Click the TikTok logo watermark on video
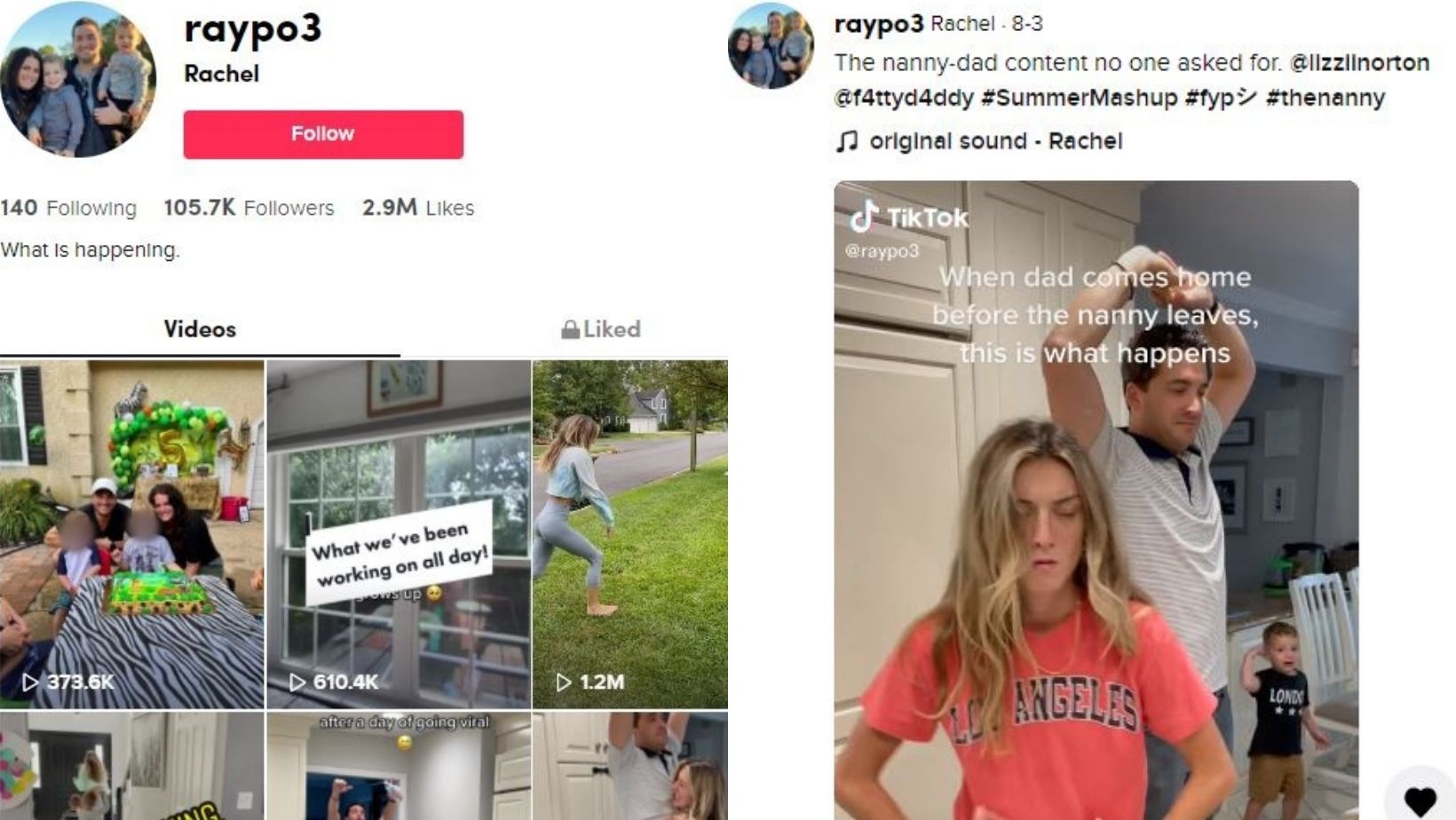This screenshot has width=1456, height=820. click(907, 217)
